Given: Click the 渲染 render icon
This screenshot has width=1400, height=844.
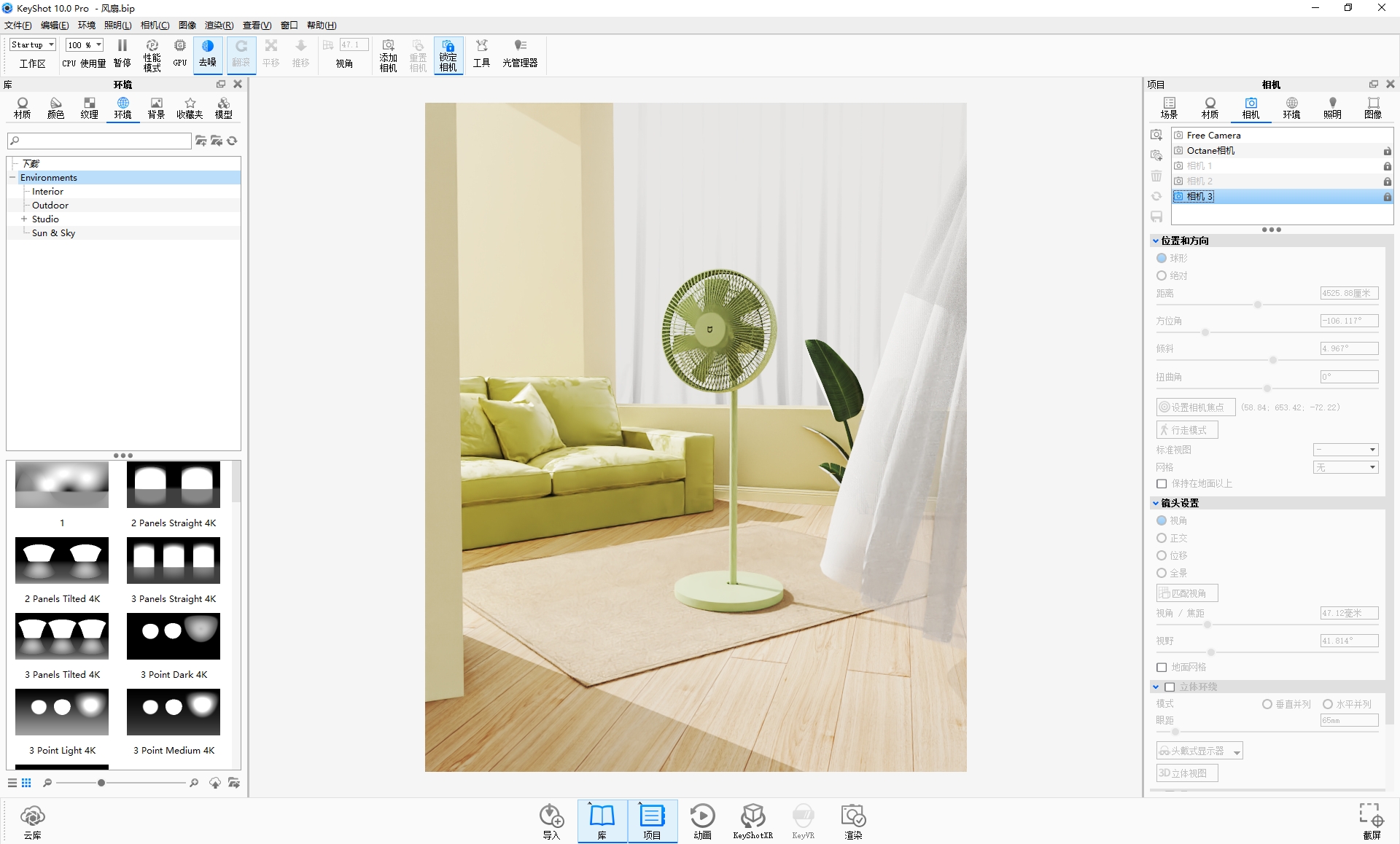Looking at the screenshot, I should tap(853, 821).
